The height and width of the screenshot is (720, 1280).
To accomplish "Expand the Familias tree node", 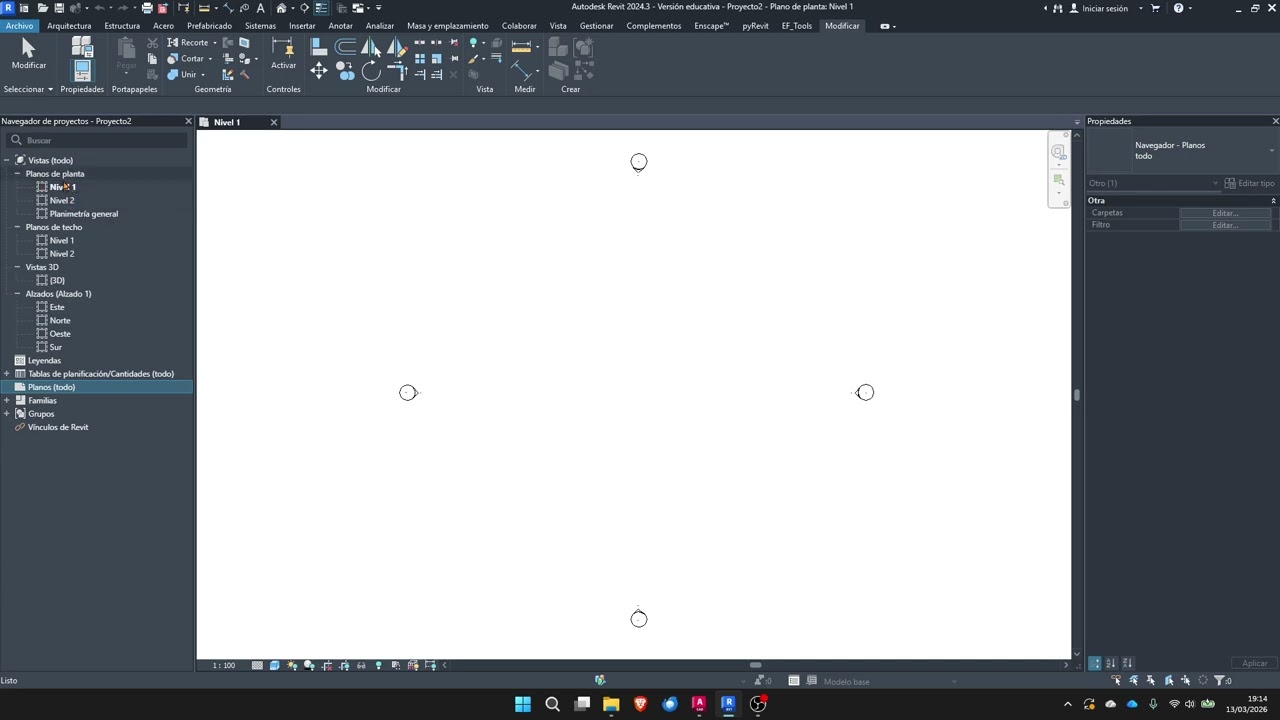I will click(x=7, y=400).
